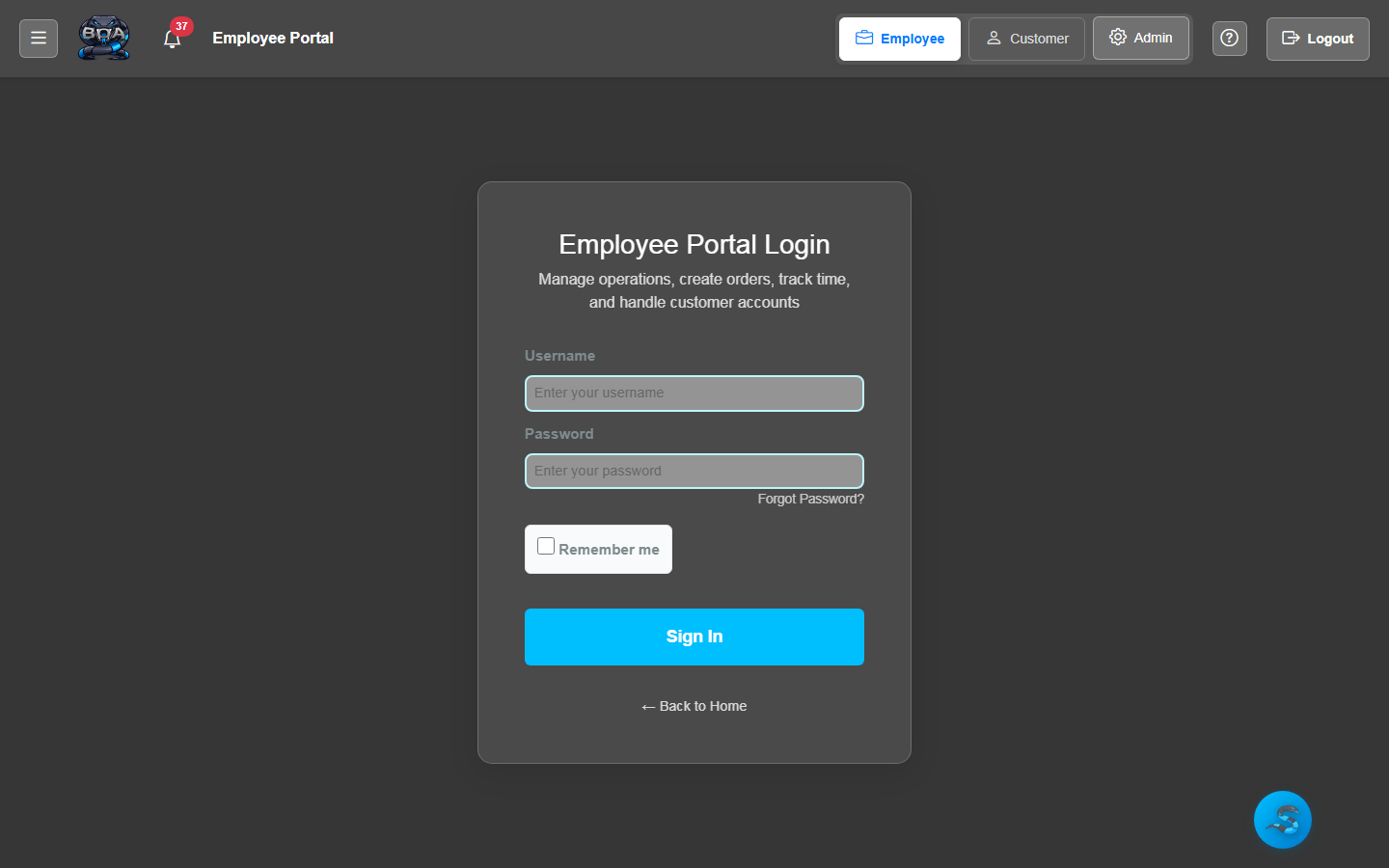Viewport: 1389px width, 868px height.
Task: Click the gear icon on Admin tab
Action: pyautogui.click(x=1117, y=38)
